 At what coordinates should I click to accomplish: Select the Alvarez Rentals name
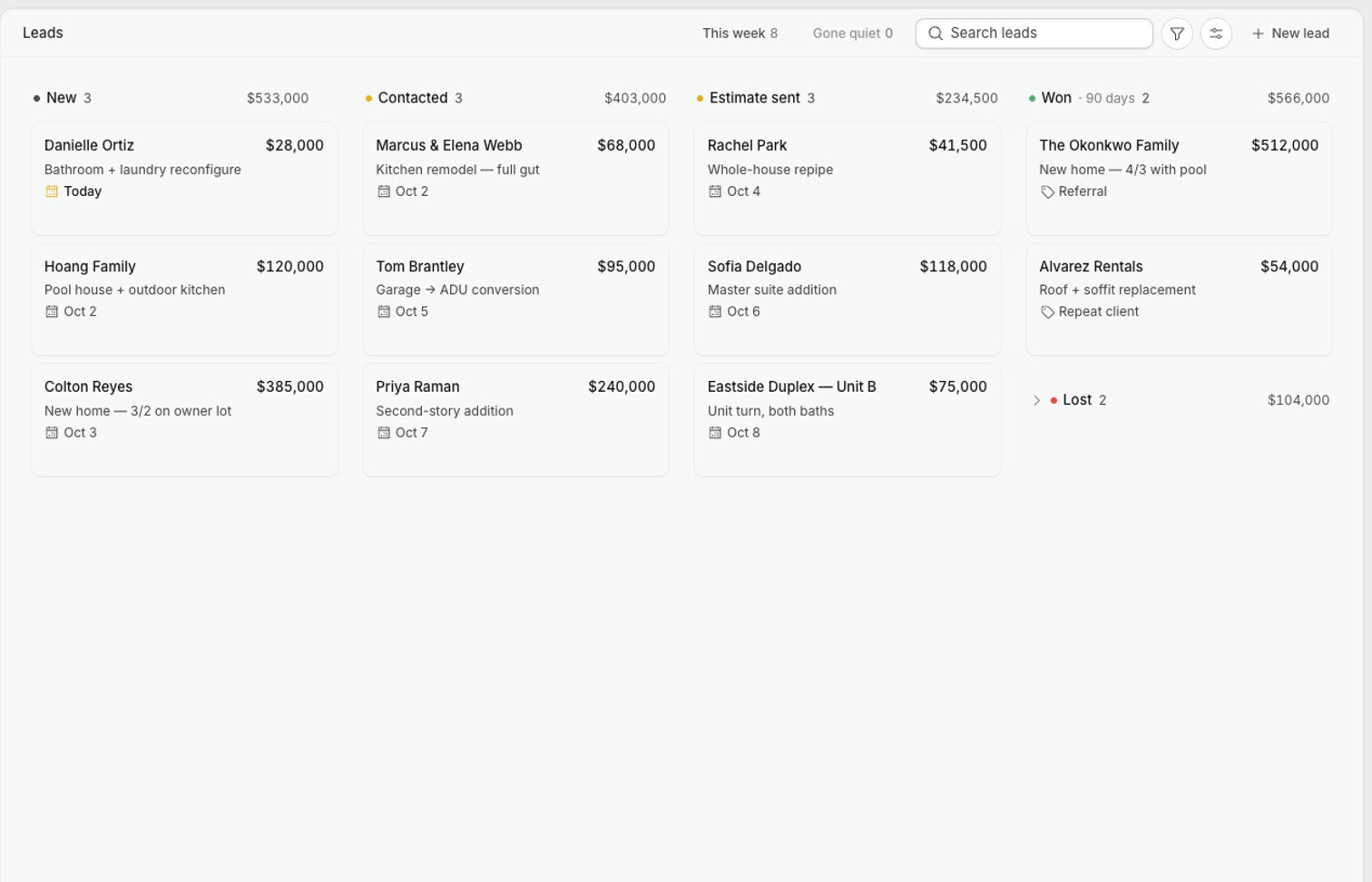tap(1091, 267)
